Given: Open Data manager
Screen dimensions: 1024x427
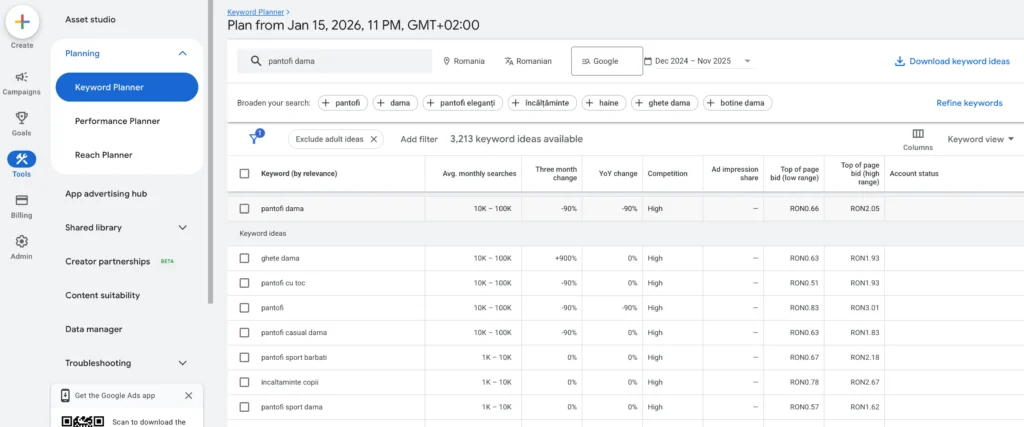Looking at the screenshot, I should point(94,329).
